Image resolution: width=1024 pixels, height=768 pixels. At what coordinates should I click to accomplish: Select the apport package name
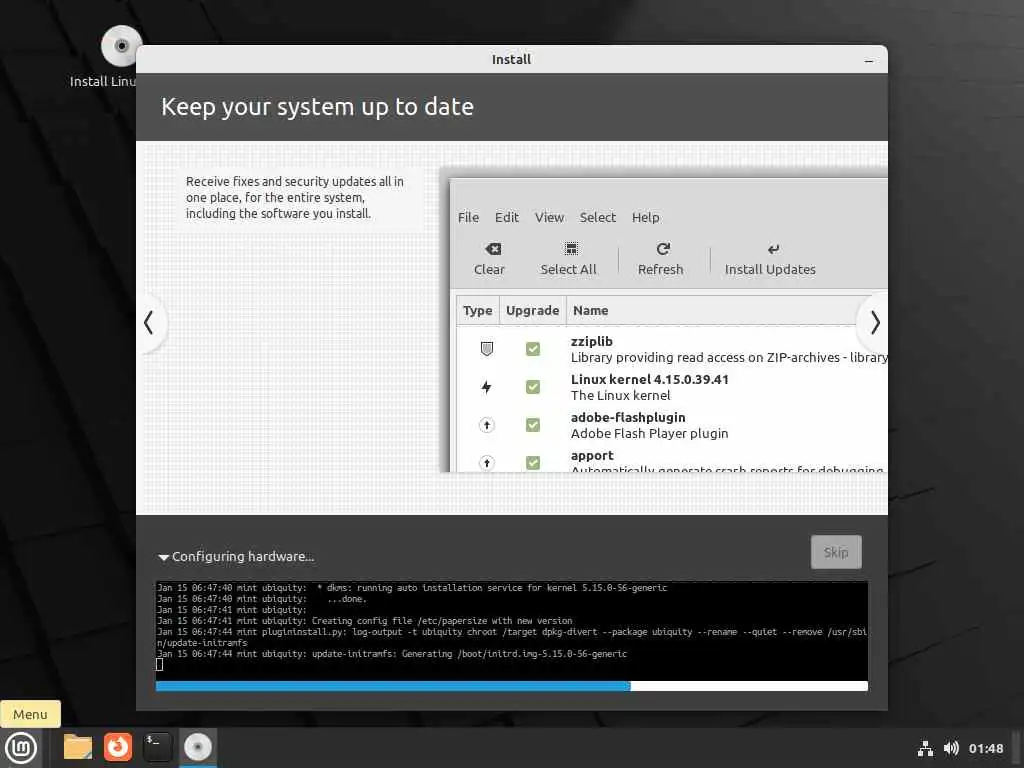[592, 455]
